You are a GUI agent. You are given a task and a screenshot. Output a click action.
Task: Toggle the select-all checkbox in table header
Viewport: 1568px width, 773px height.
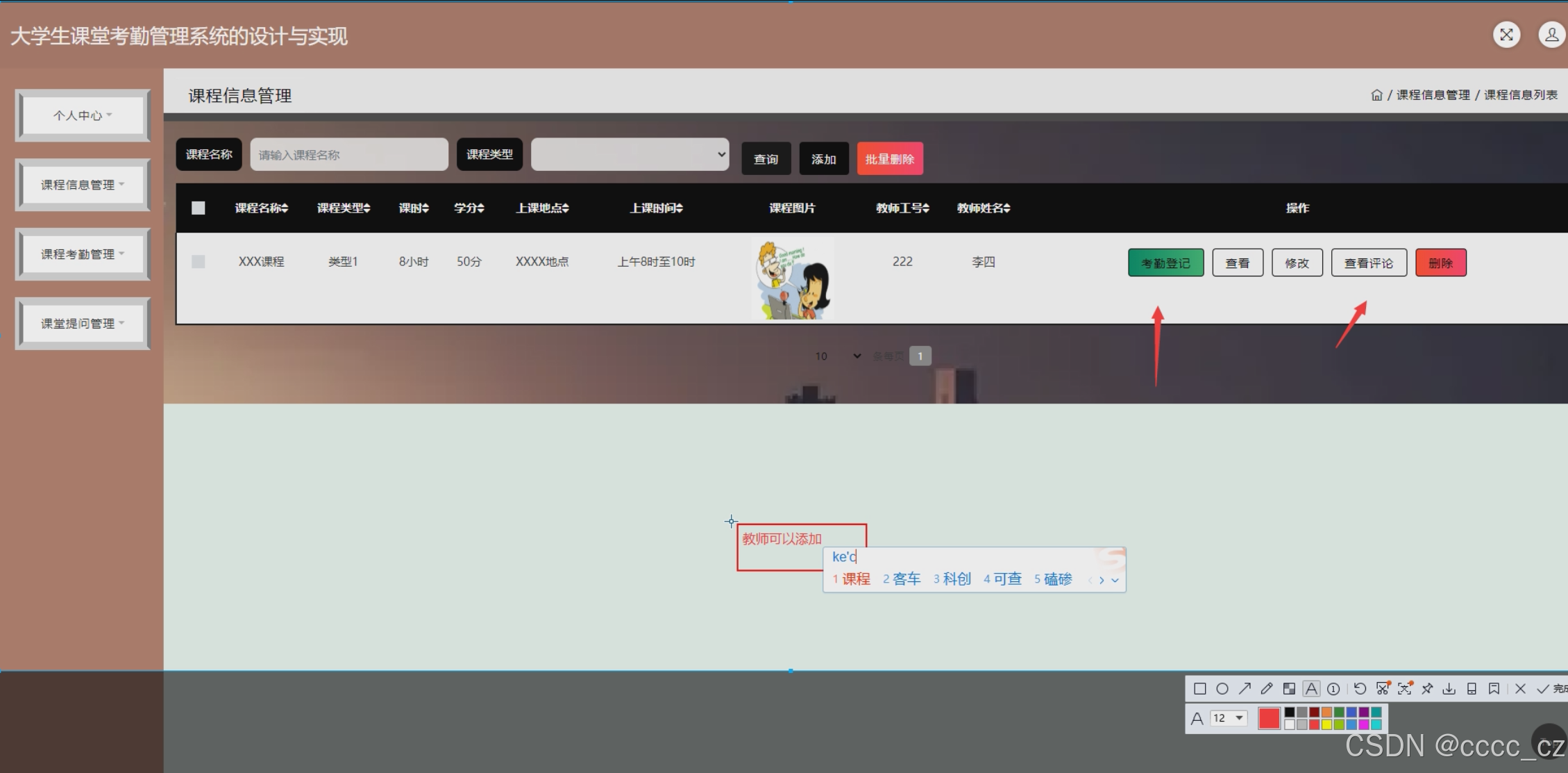coord(199,208)
